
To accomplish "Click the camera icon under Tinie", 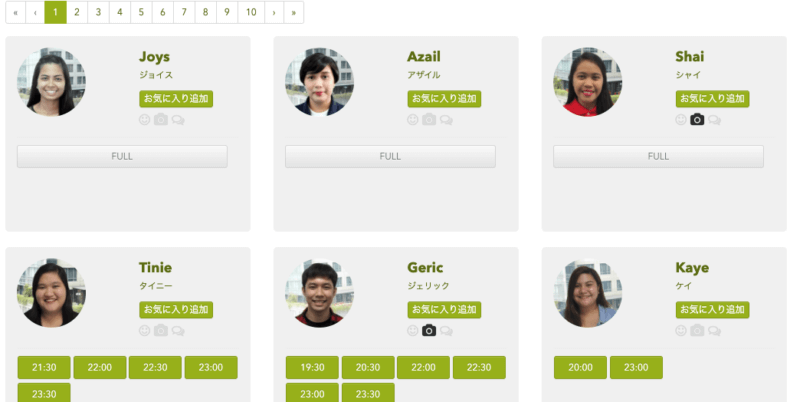I will (x=161, y=331).
